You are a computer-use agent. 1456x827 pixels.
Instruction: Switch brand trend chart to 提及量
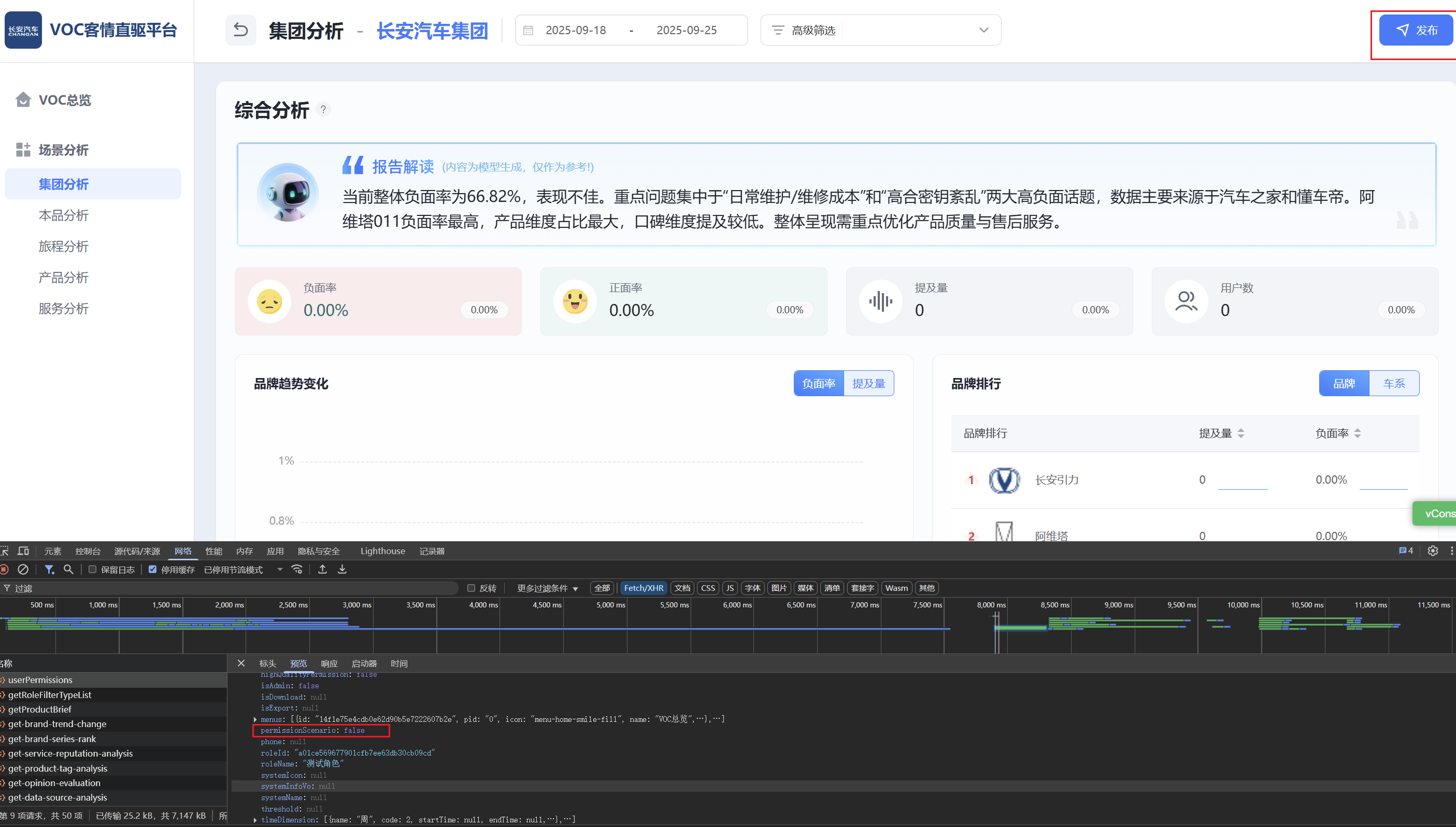[x=868, y=383]
